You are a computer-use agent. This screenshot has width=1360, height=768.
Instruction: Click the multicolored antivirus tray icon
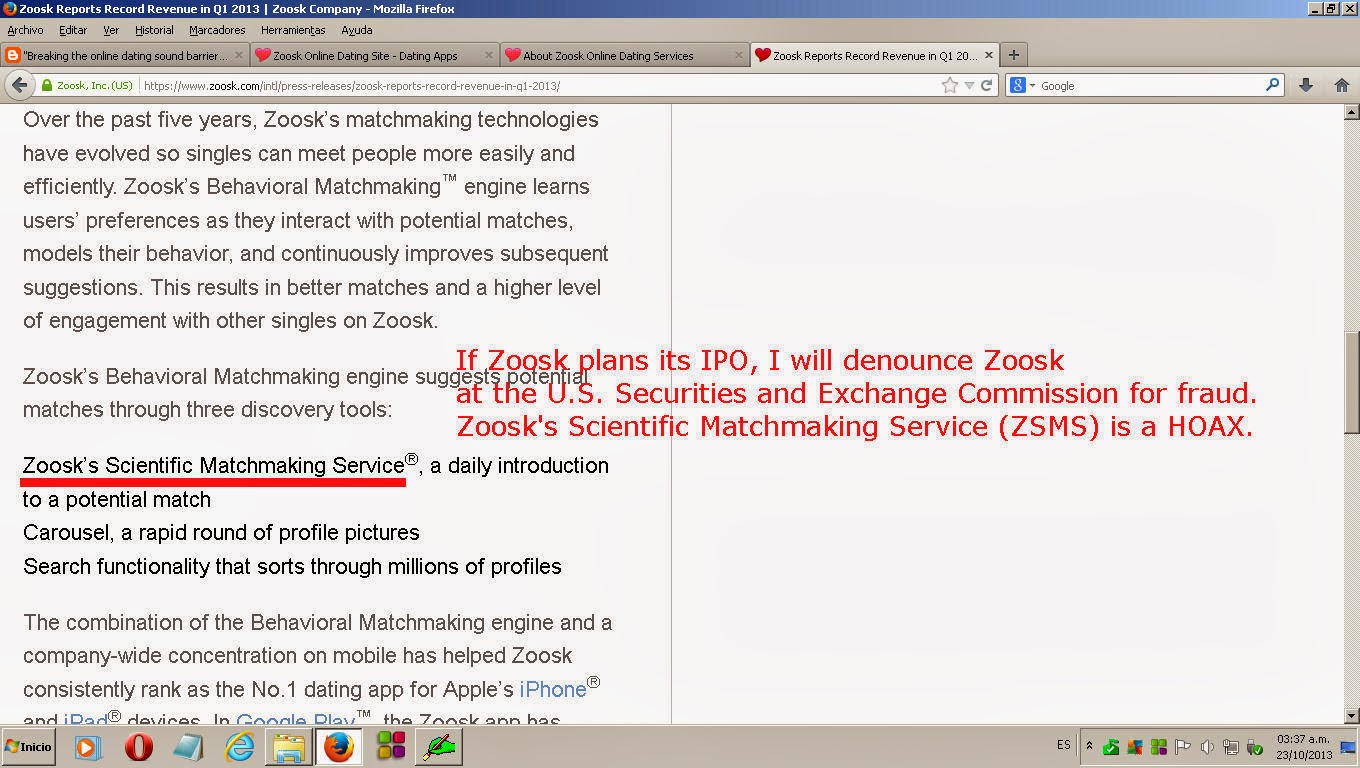tap(1135, 747)
